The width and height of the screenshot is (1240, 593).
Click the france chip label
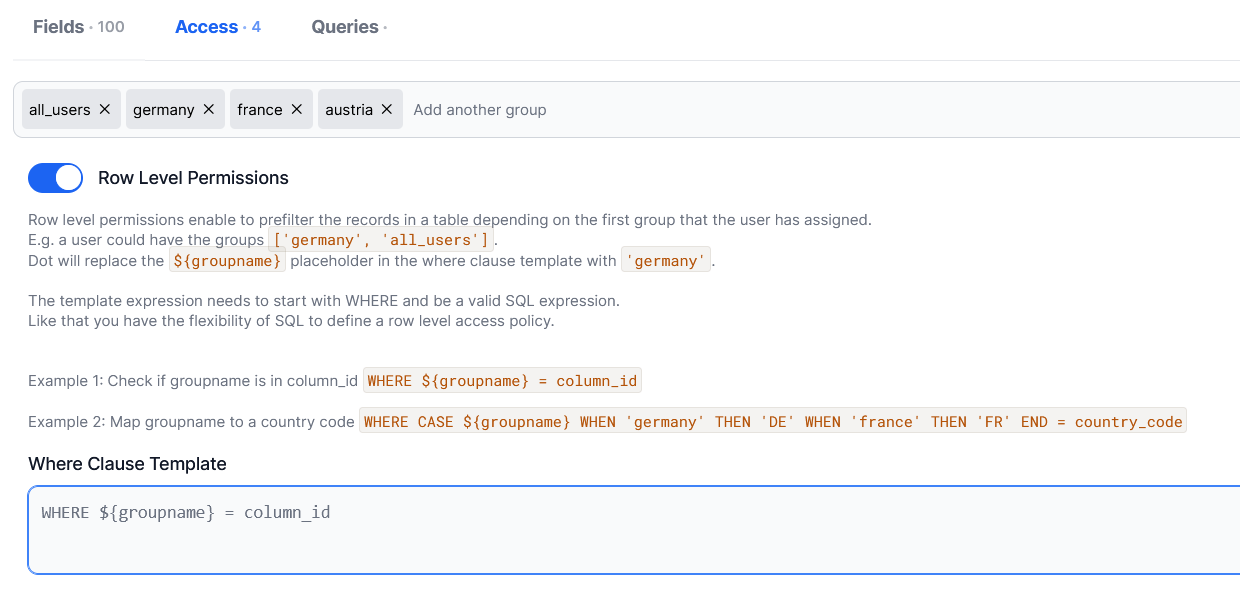(260, 110)
